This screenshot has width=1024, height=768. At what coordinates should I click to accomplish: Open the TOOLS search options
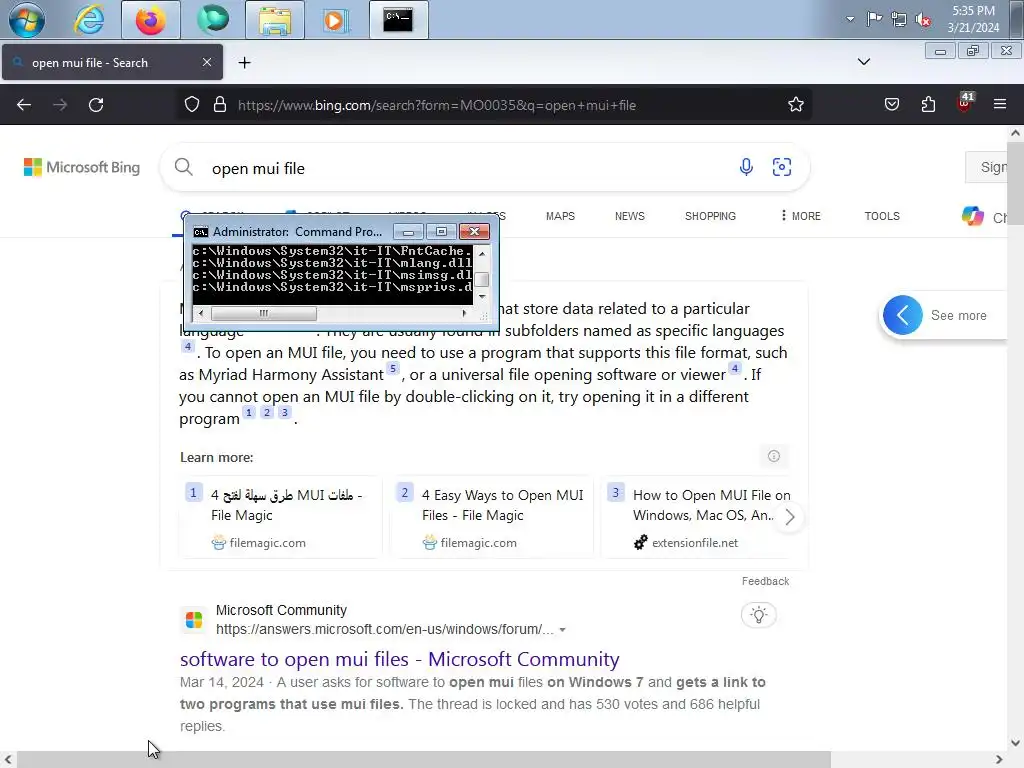pyautogui.click(x=882, y=216)
